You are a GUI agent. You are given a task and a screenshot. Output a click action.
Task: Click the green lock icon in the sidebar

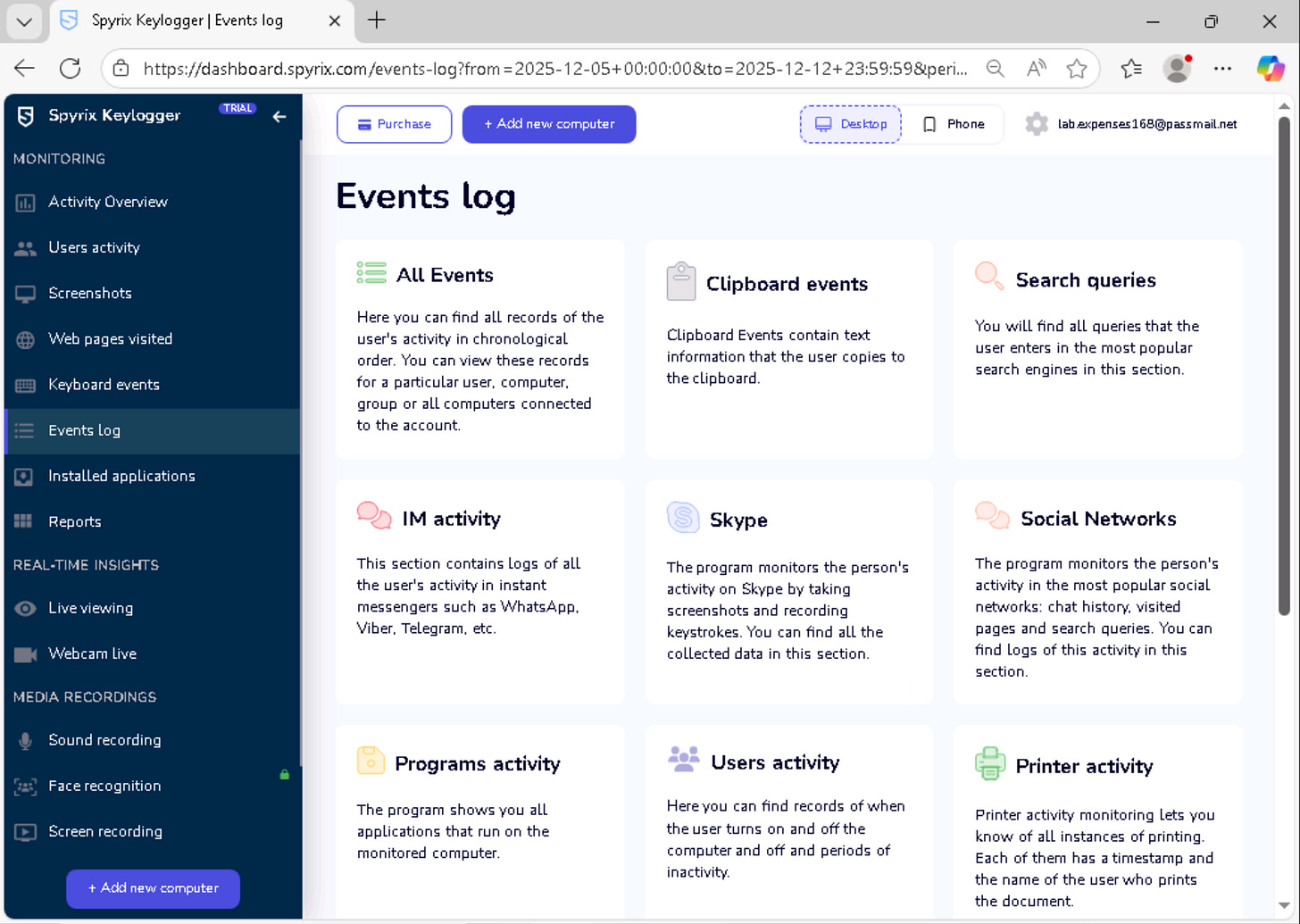284,775
